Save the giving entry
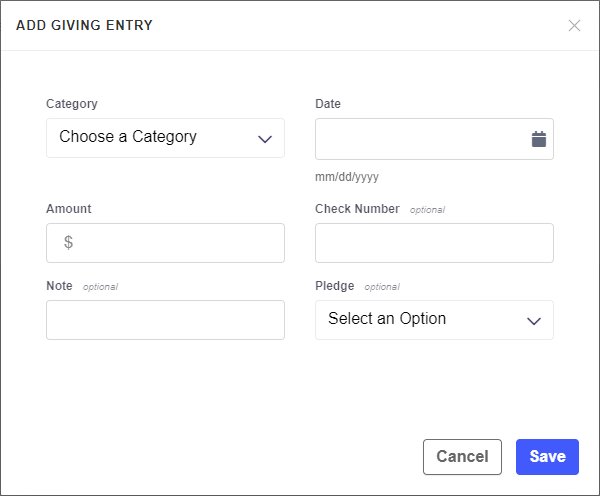The height and width of the screenshot is (496, 600). (547, 457)
